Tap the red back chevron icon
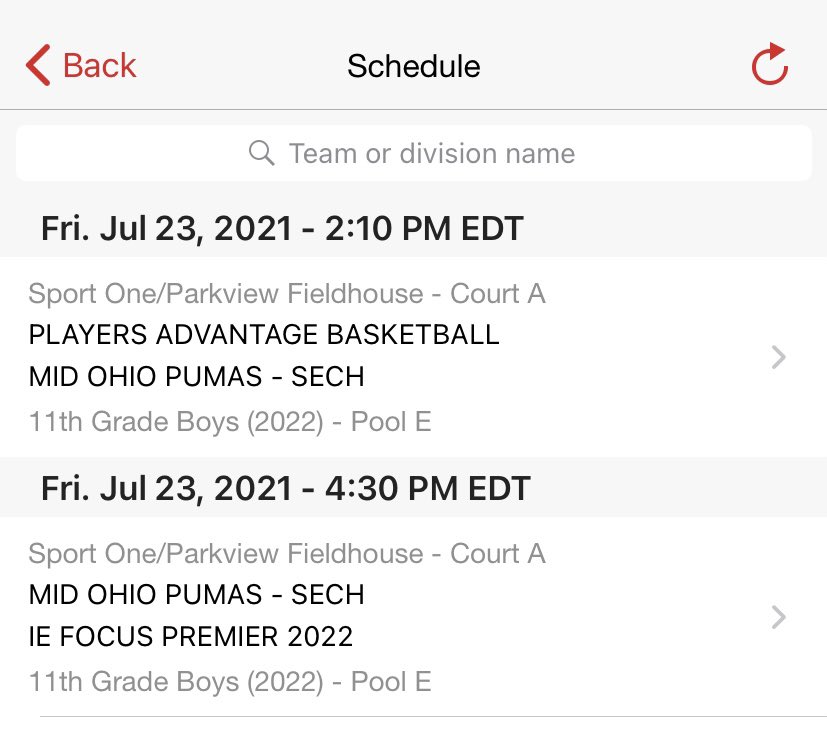This screenshot has width=827, height=752. [39, 65]
